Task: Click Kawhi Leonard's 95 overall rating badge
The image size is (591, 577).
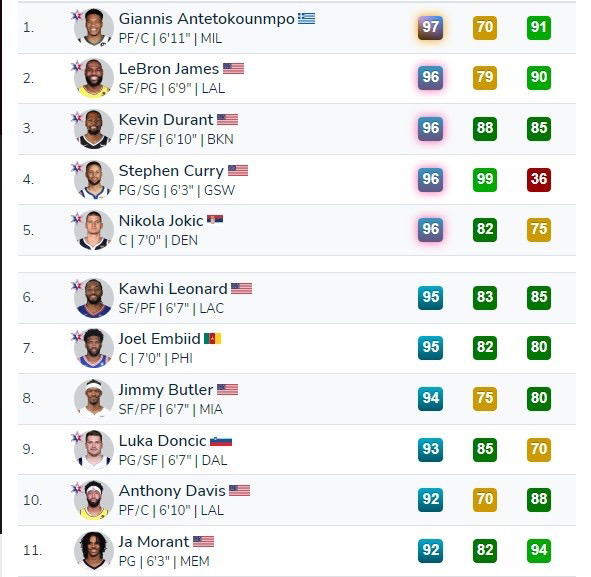Action: (x=430, y=297)
